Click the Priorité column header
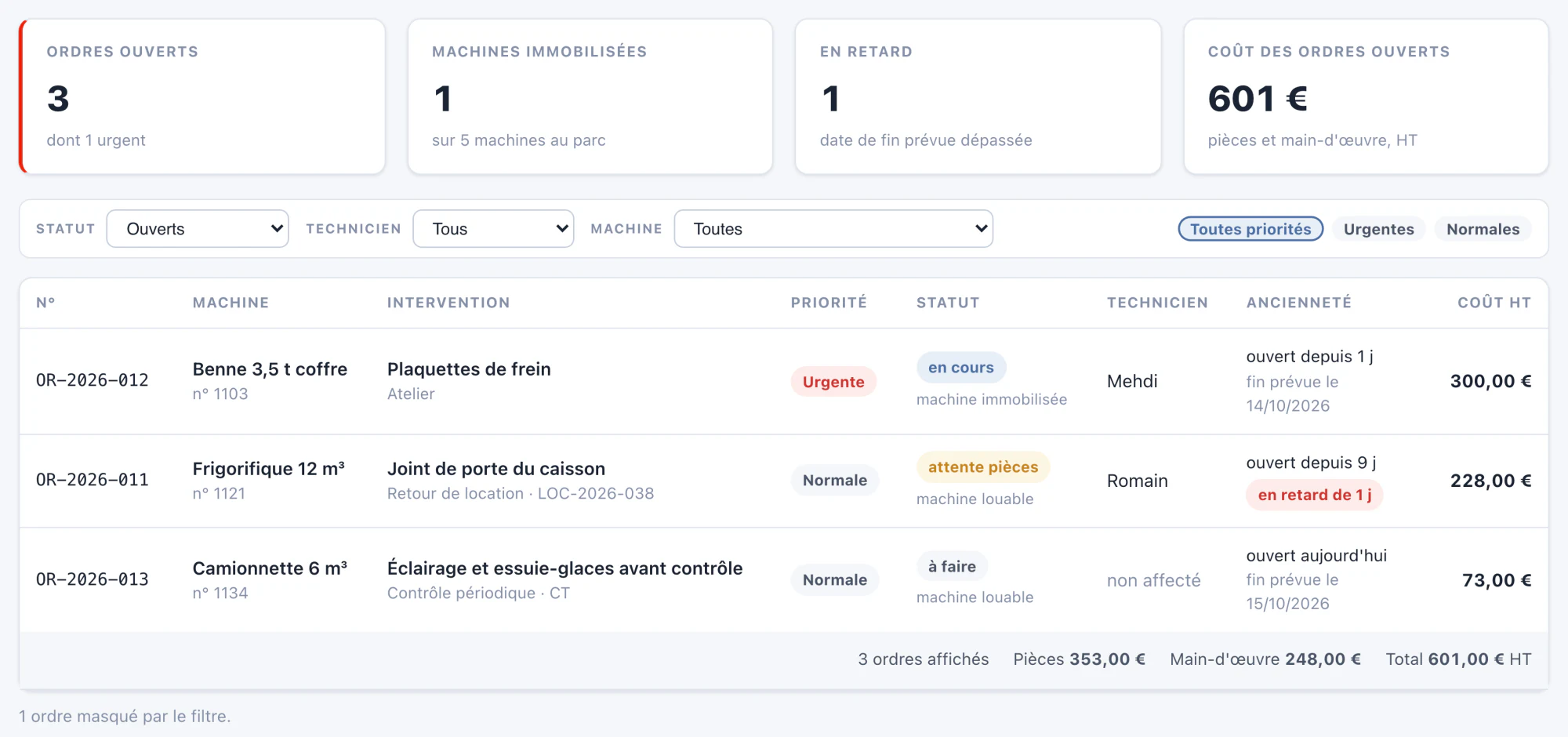Screen dimensions: 1568x737 tap(829, 303)
